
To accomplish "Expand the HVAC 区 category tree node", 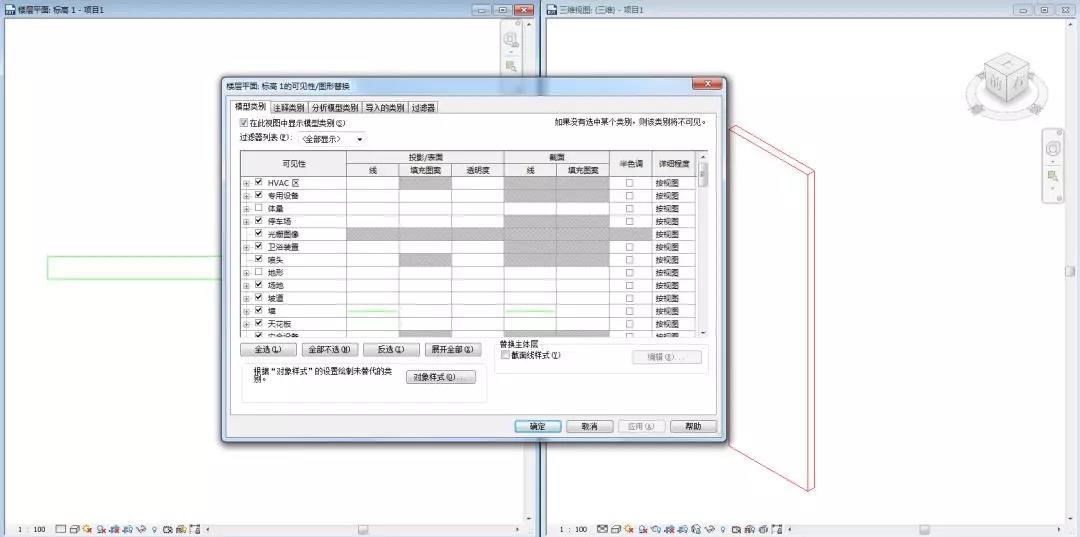I will [x=247, y=183].
